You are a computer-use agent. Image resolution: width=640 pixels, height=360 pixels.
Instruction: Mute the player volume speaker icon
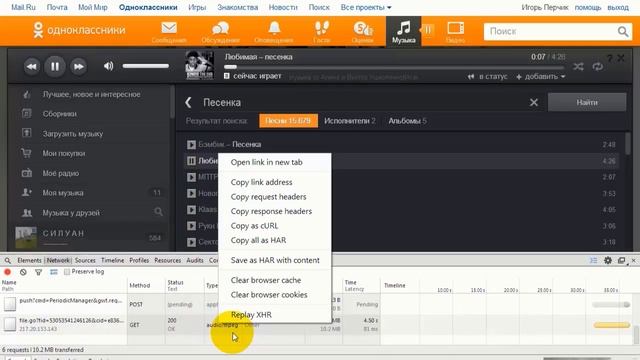point(109,66)
